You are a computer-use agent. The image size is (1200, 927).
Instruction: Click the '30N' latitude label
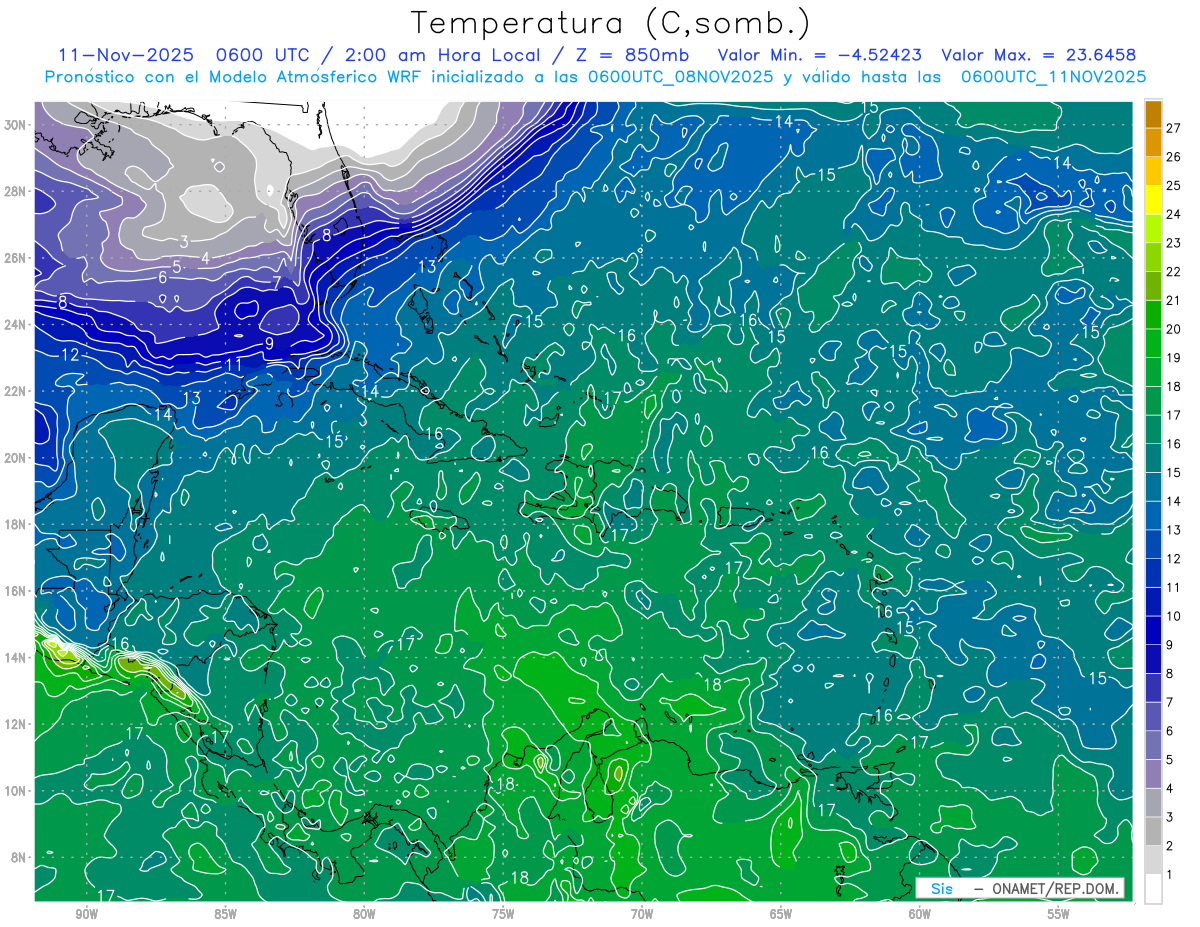coord(15,125)
